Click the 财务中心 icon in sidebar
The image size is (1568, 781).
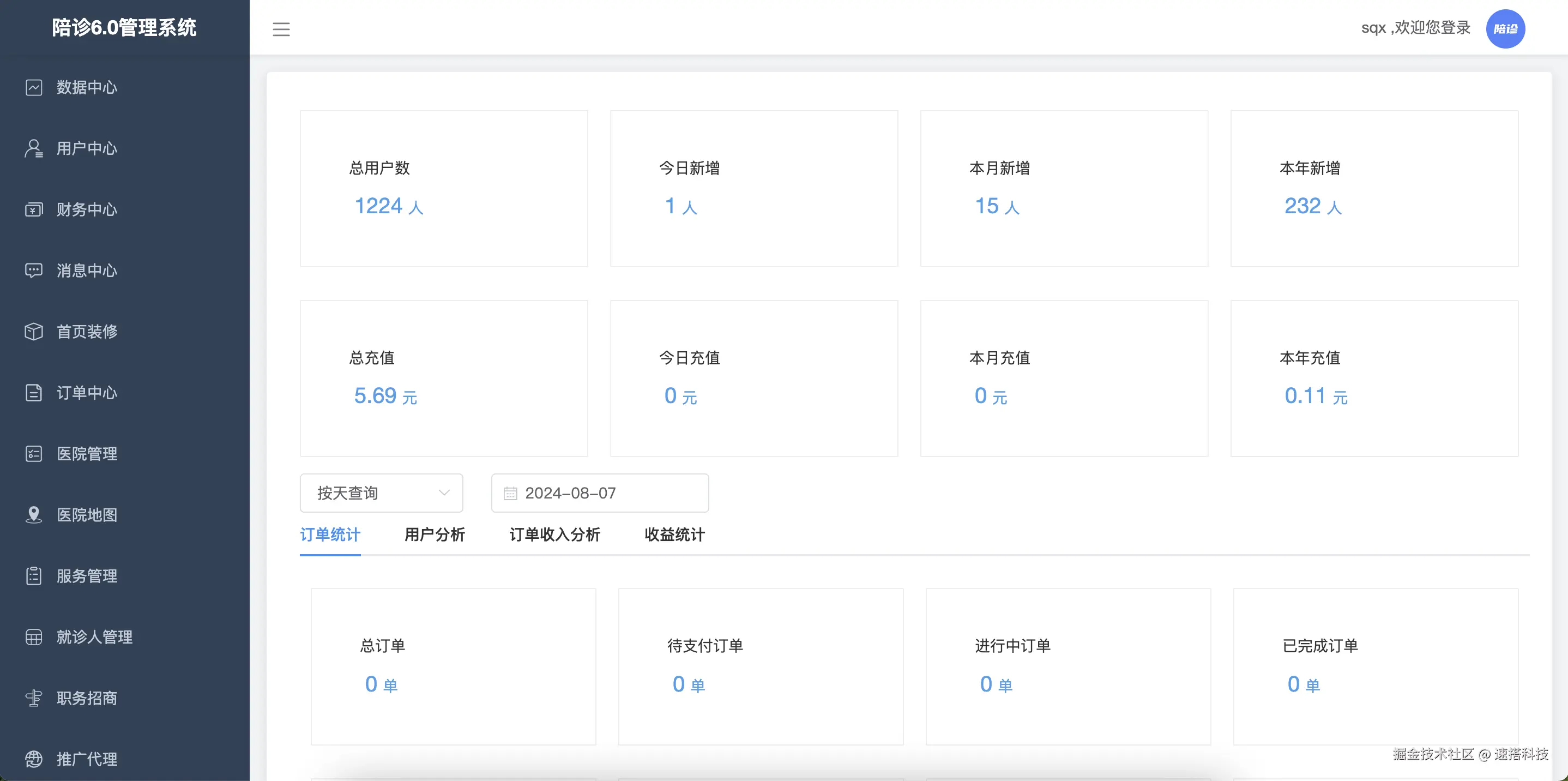[33, 209]
